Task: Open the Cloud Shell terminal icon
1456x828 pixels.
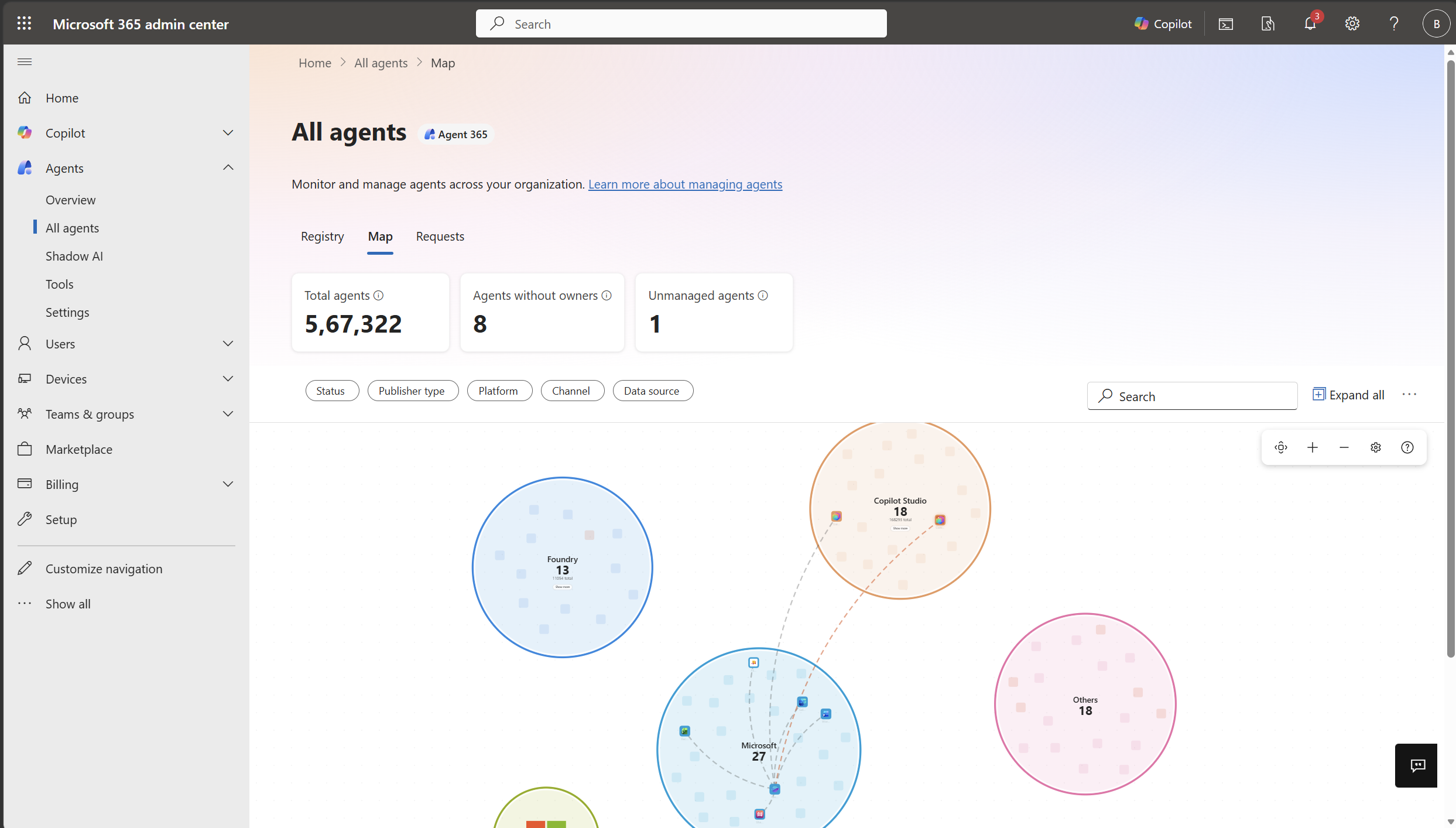Action: [1225, 23]
